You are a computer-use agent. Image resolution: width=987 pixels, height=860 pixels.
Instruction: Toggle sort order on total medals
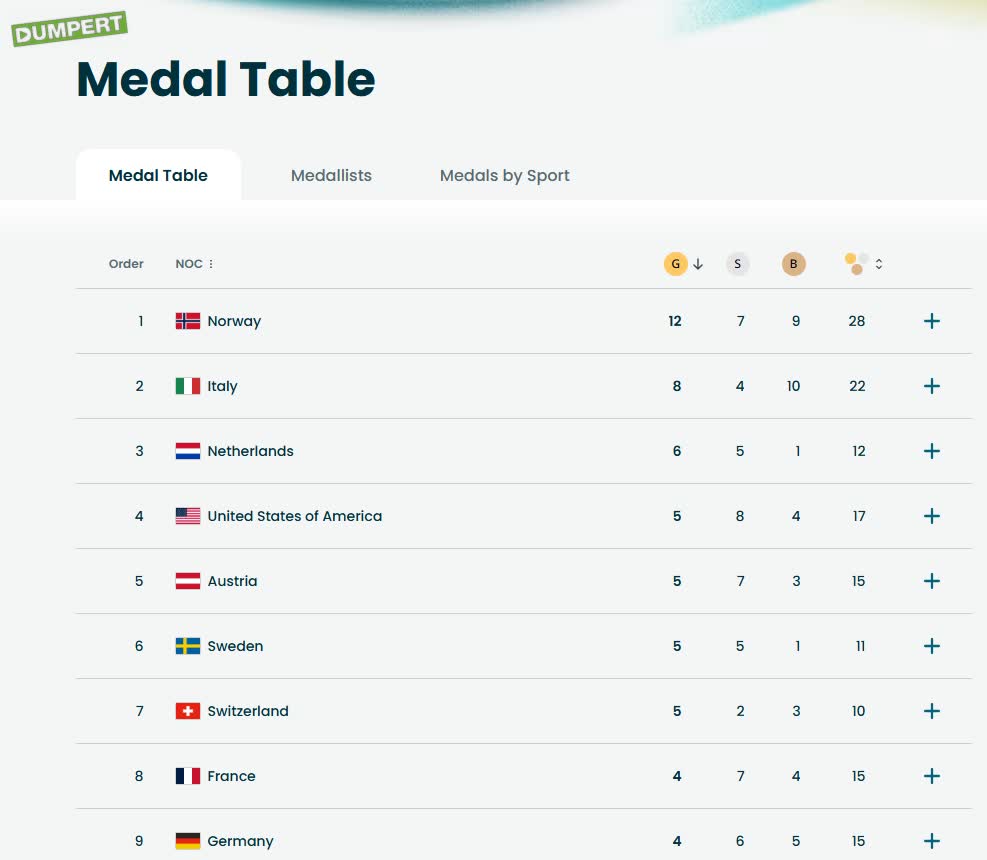click(x=879, y=264)
